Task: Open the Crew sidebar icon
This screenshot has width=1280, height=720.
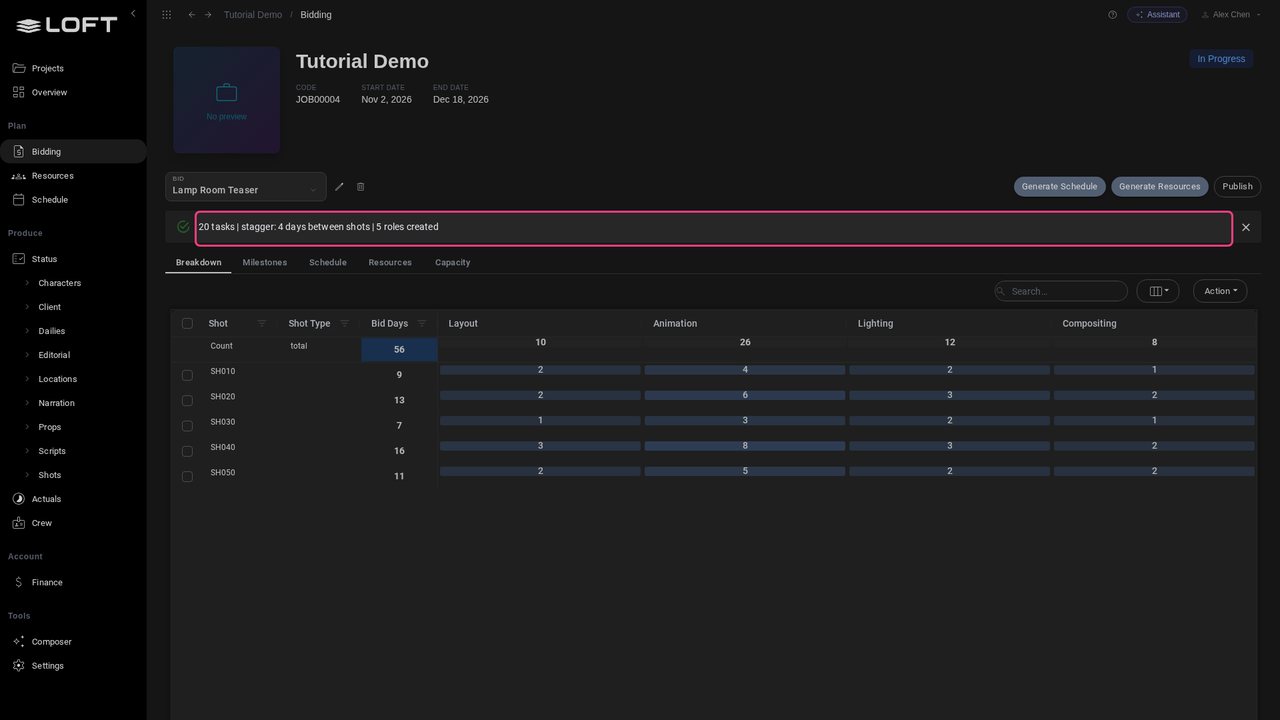Action: coord(18,523)
